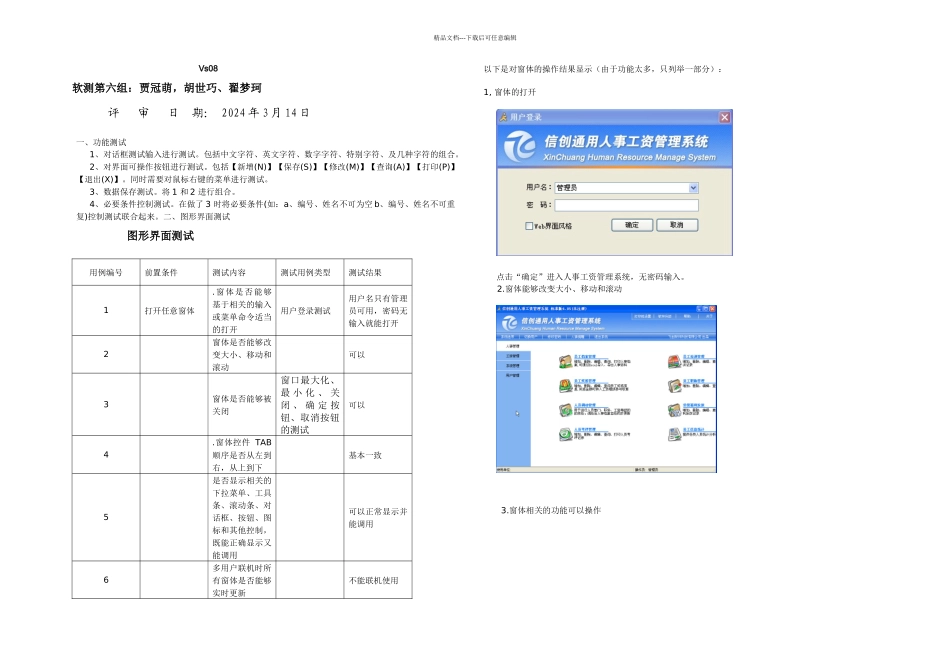The image size is (950, 672).
Task: Click the caption 1, 窗体的打开
Action: (510, 92)
